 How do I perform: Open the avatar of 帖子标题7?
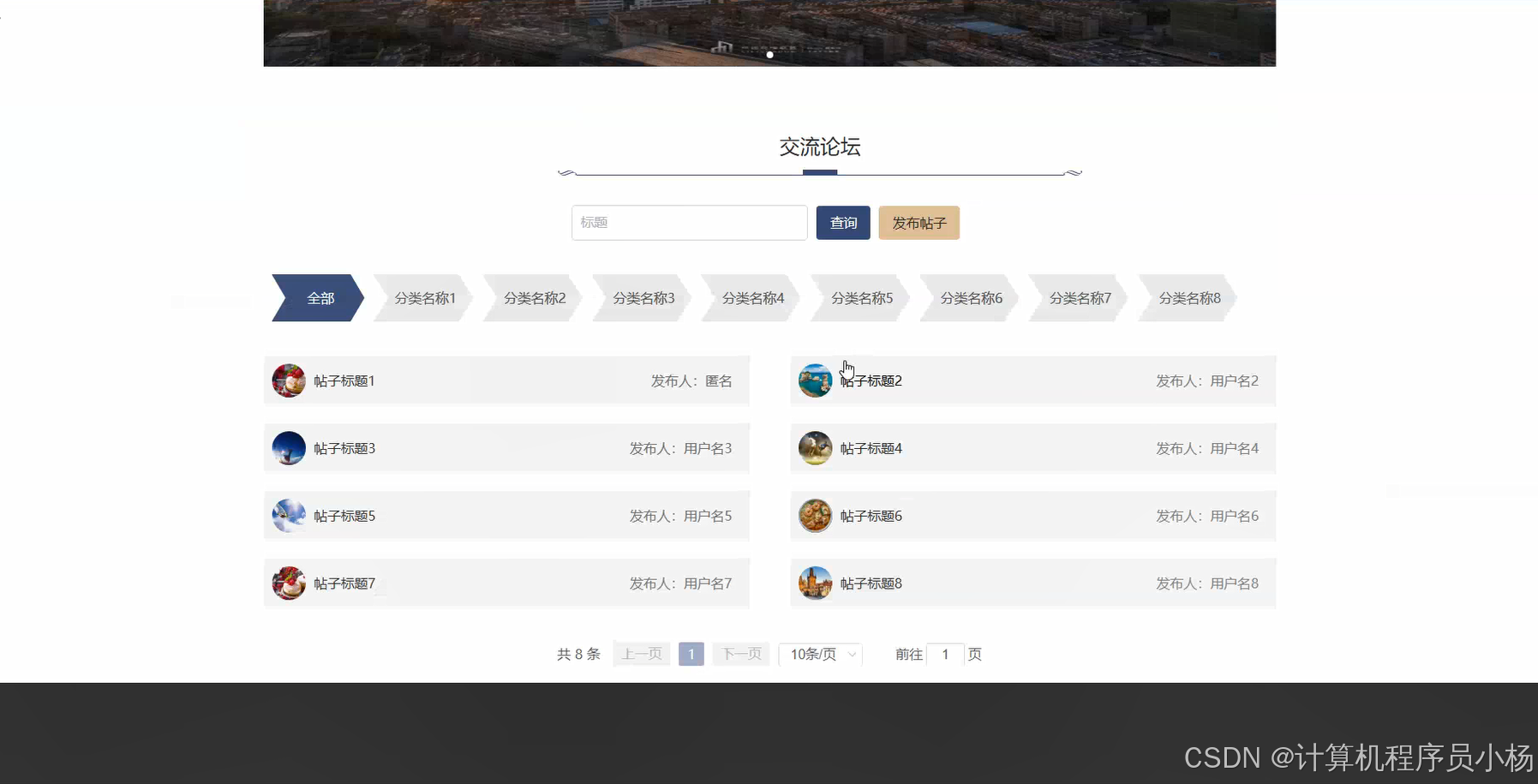pyautogui.click(x=289, y=584)
